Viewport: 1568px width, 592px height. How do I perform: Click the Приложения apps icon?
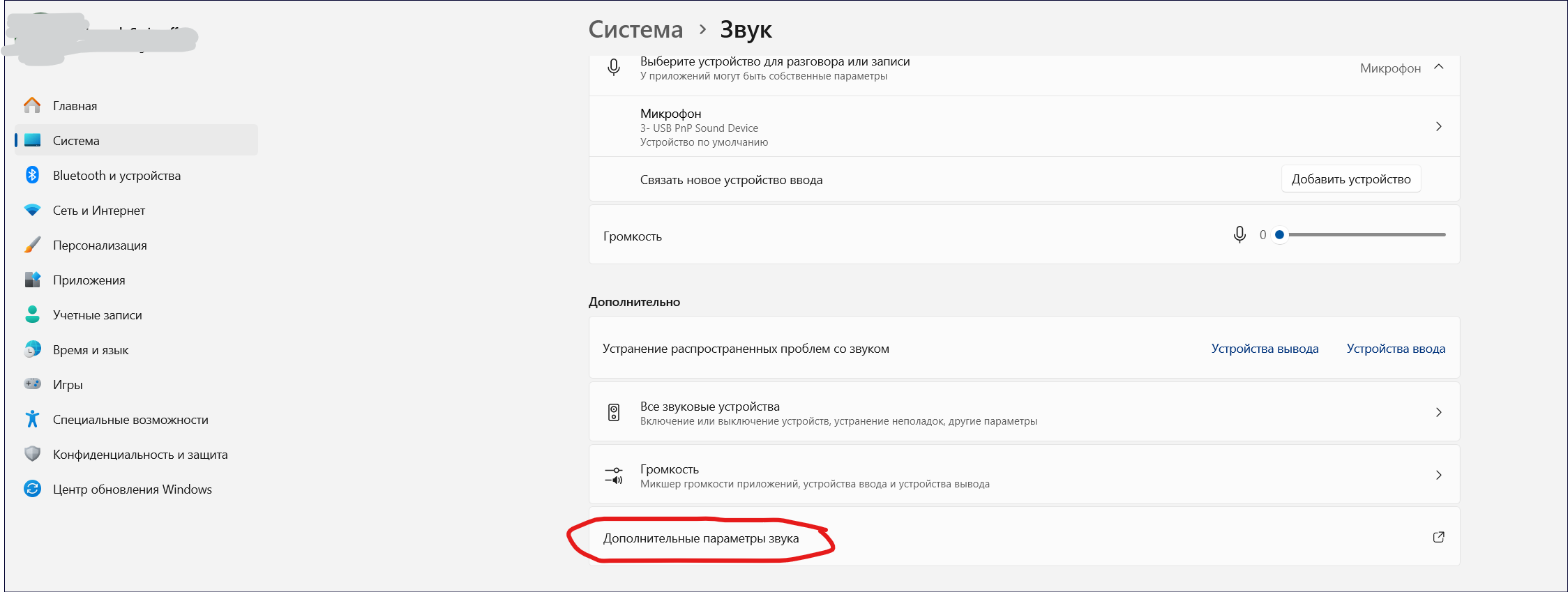click(x=32, y=280)
